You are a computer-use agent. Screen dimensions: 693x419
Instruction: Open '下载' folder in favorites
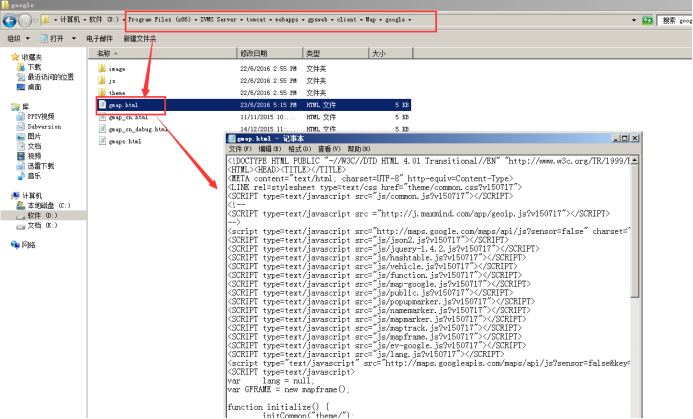[x=29, y=67]
